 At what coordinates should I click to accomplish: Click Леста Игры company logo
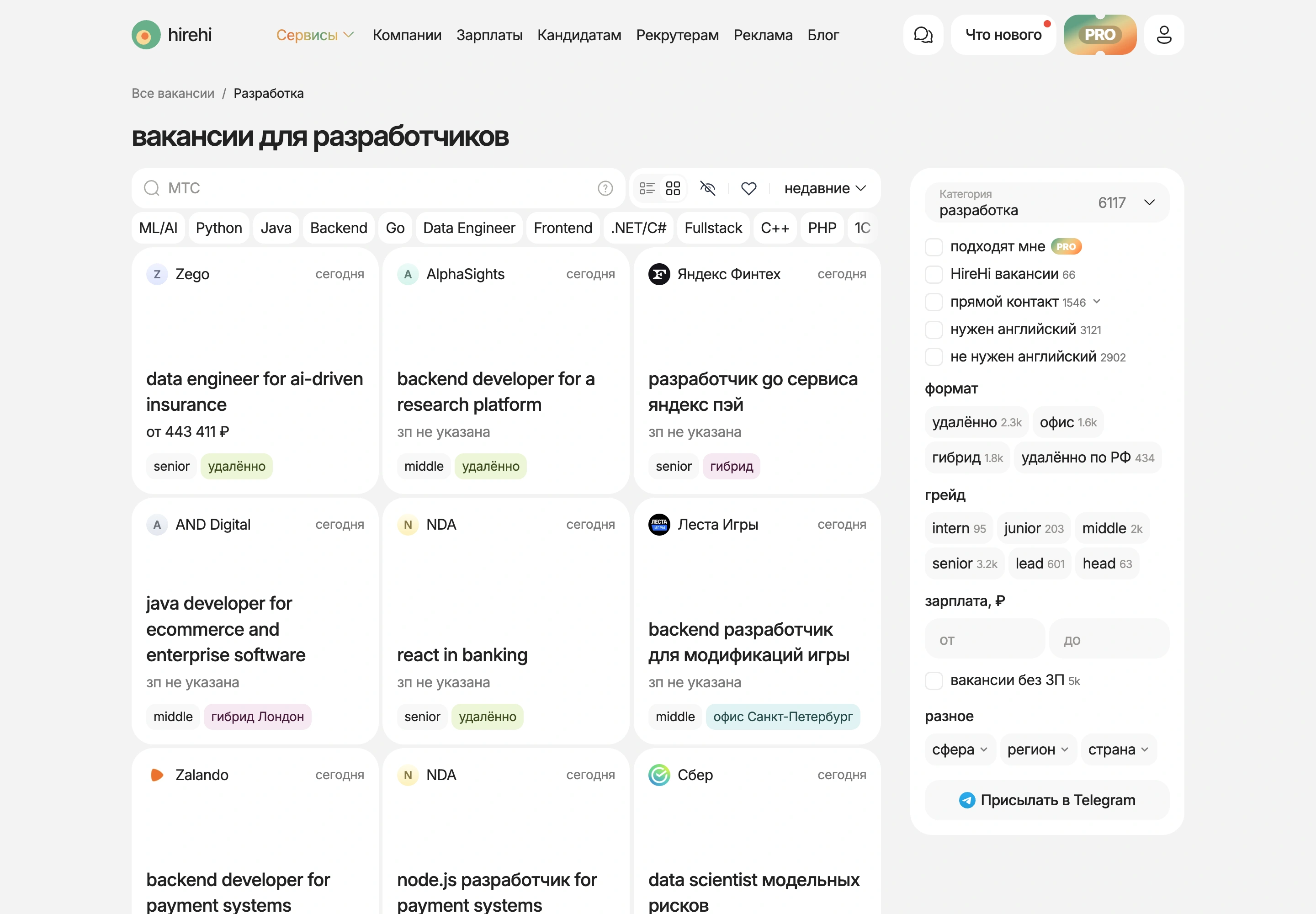659,525
